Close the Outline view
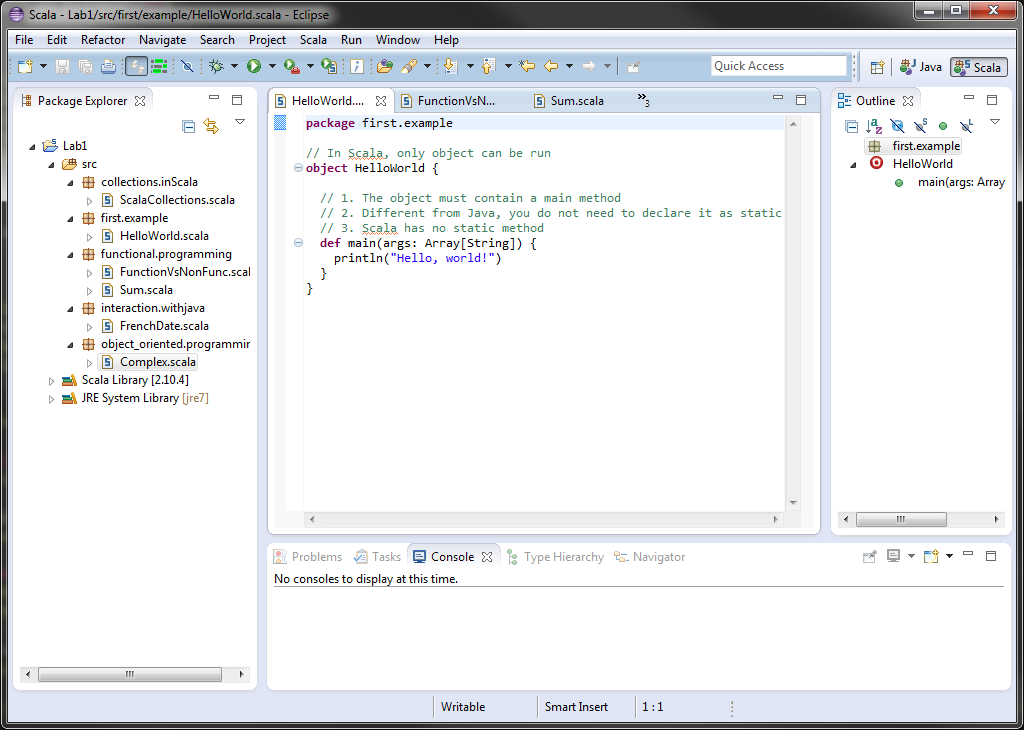1024x730 pixels. click(x=908, y=101)
